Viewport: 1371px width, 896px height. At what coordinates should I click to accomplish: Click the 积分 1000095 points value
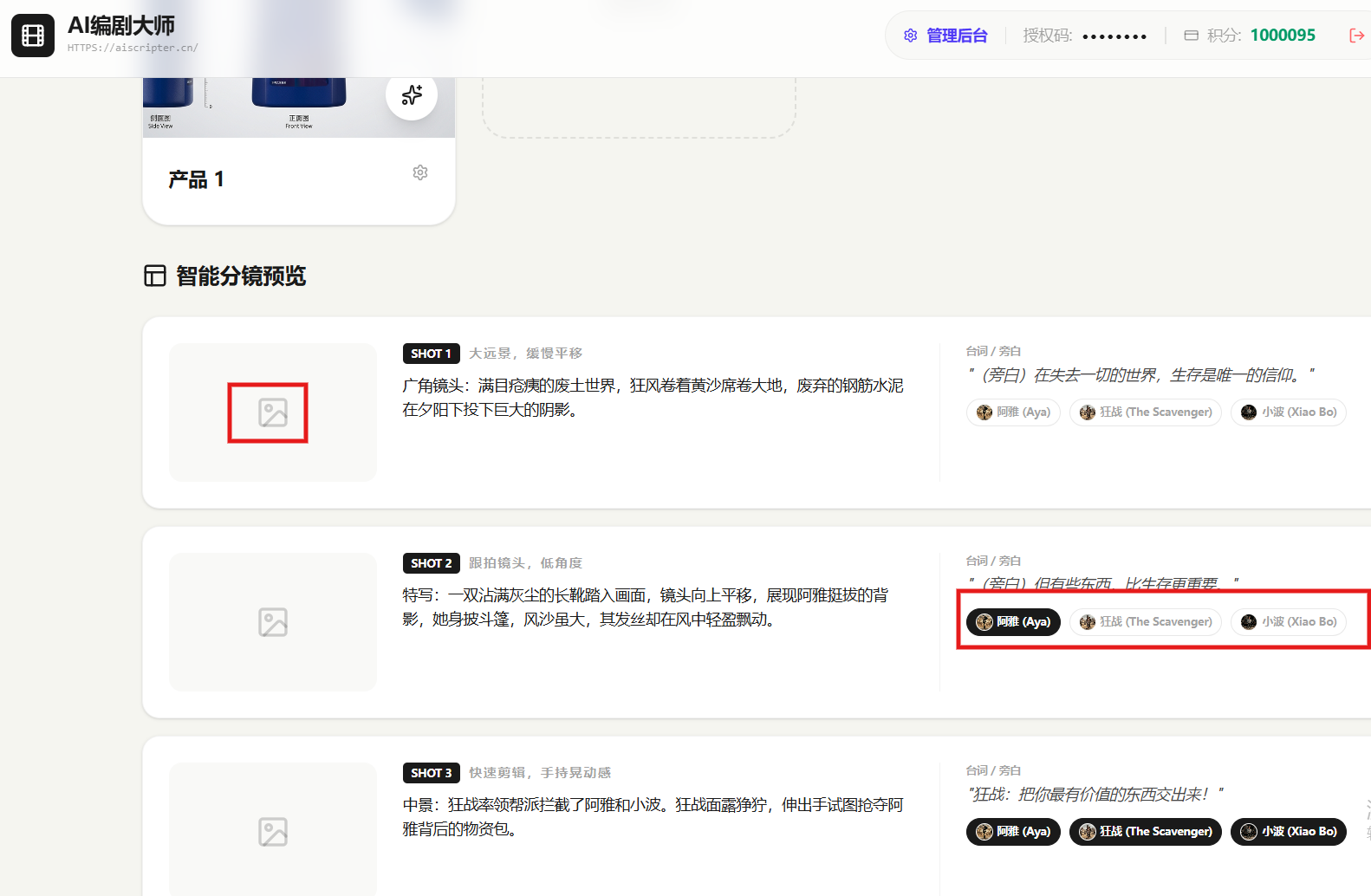[1283, 36]
